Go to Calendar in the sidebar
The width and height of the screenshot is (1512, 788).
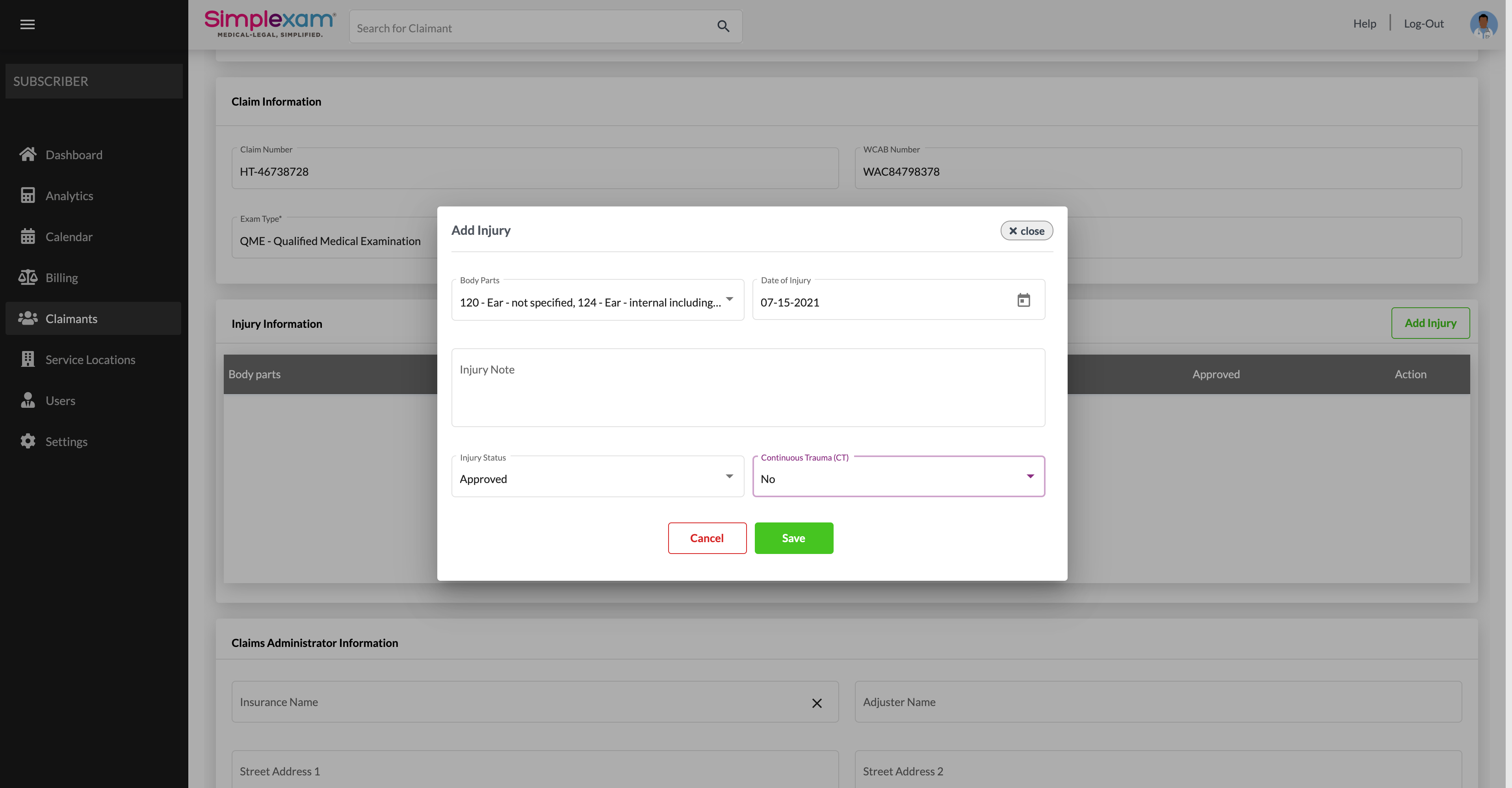pos(69,237)
